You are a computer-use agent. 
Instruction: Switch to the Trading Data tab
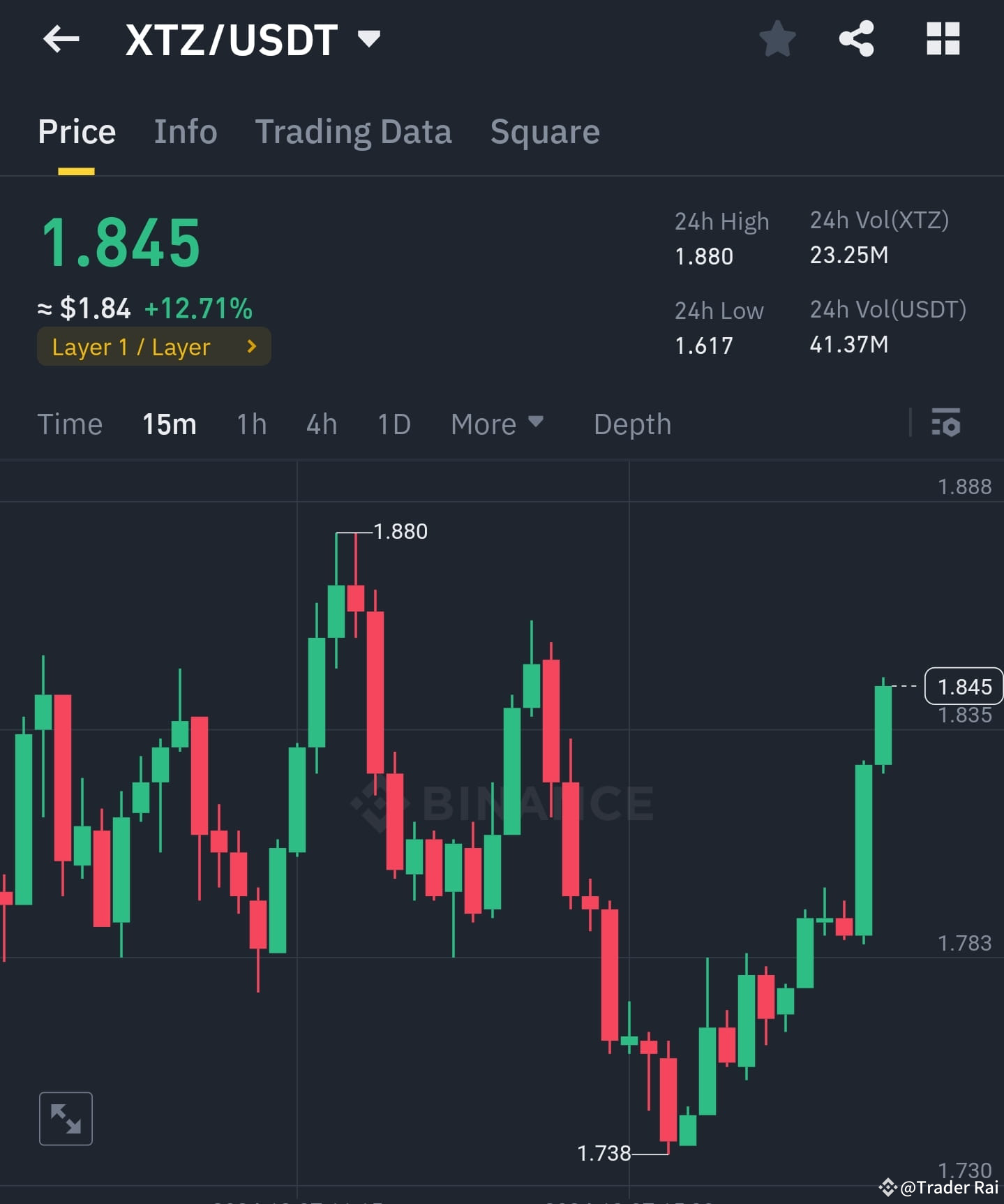tap(354, 131)
